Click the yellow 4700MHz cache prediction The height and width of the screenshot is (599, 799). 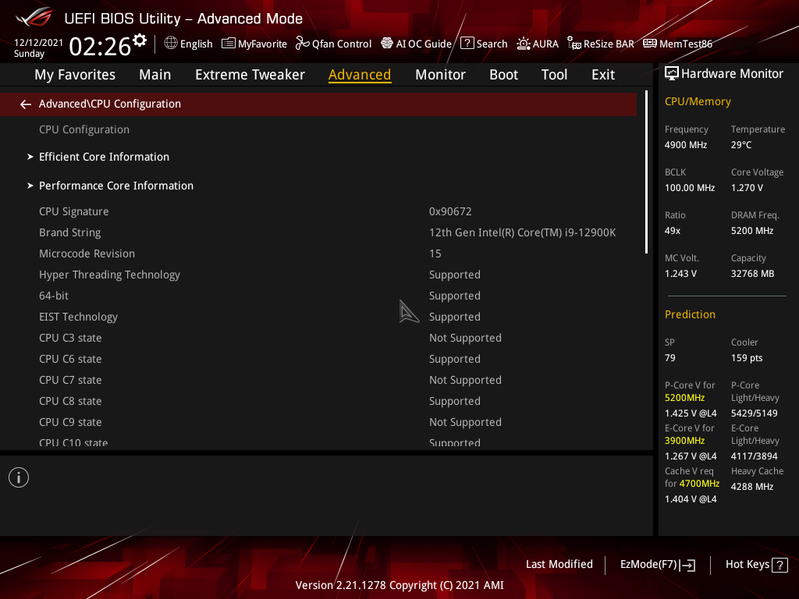[699, 483]
